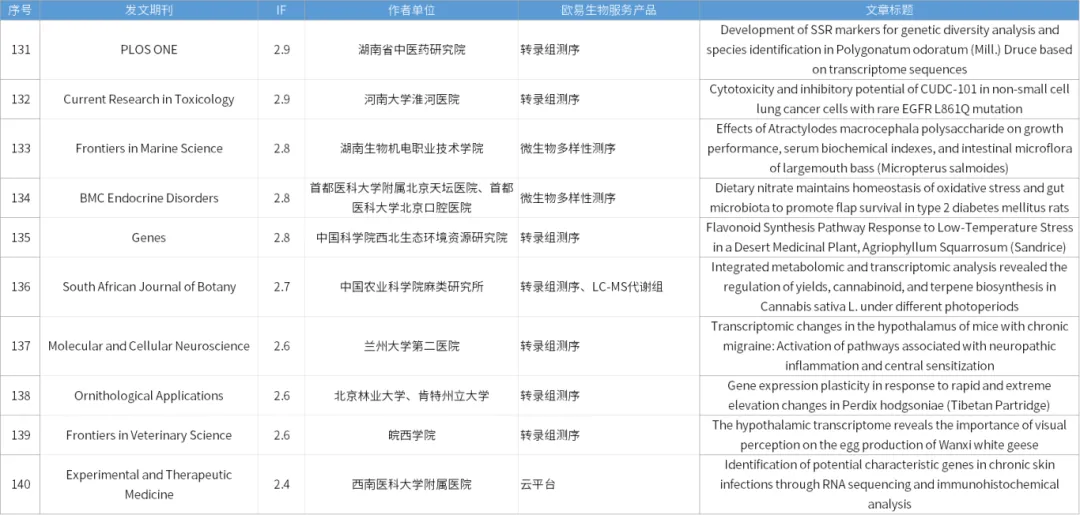This screenshot has height=515, width=1080.
Task: Select the BMC Endocrine Disorders cell
Action: tap(149, 198)
